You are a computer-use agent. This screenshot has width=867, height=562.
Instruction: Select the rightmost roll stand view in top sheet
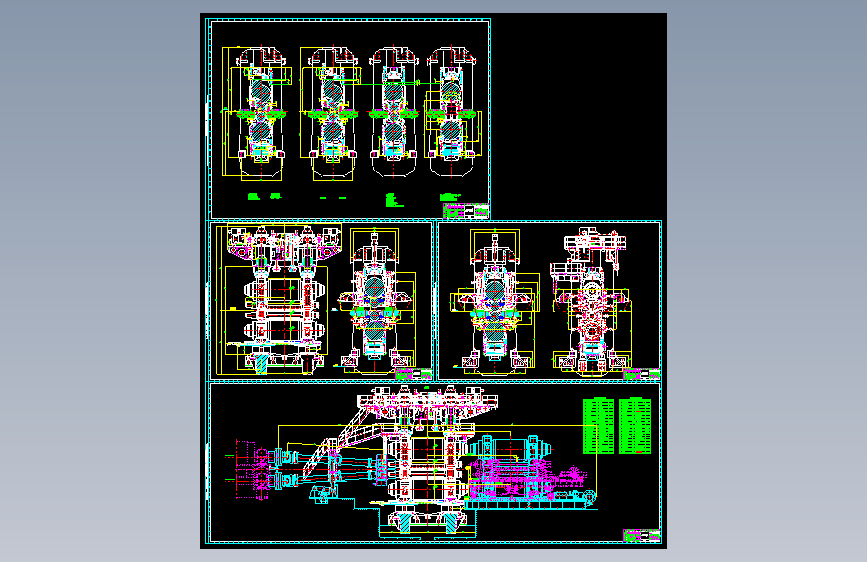pos(451,112)
